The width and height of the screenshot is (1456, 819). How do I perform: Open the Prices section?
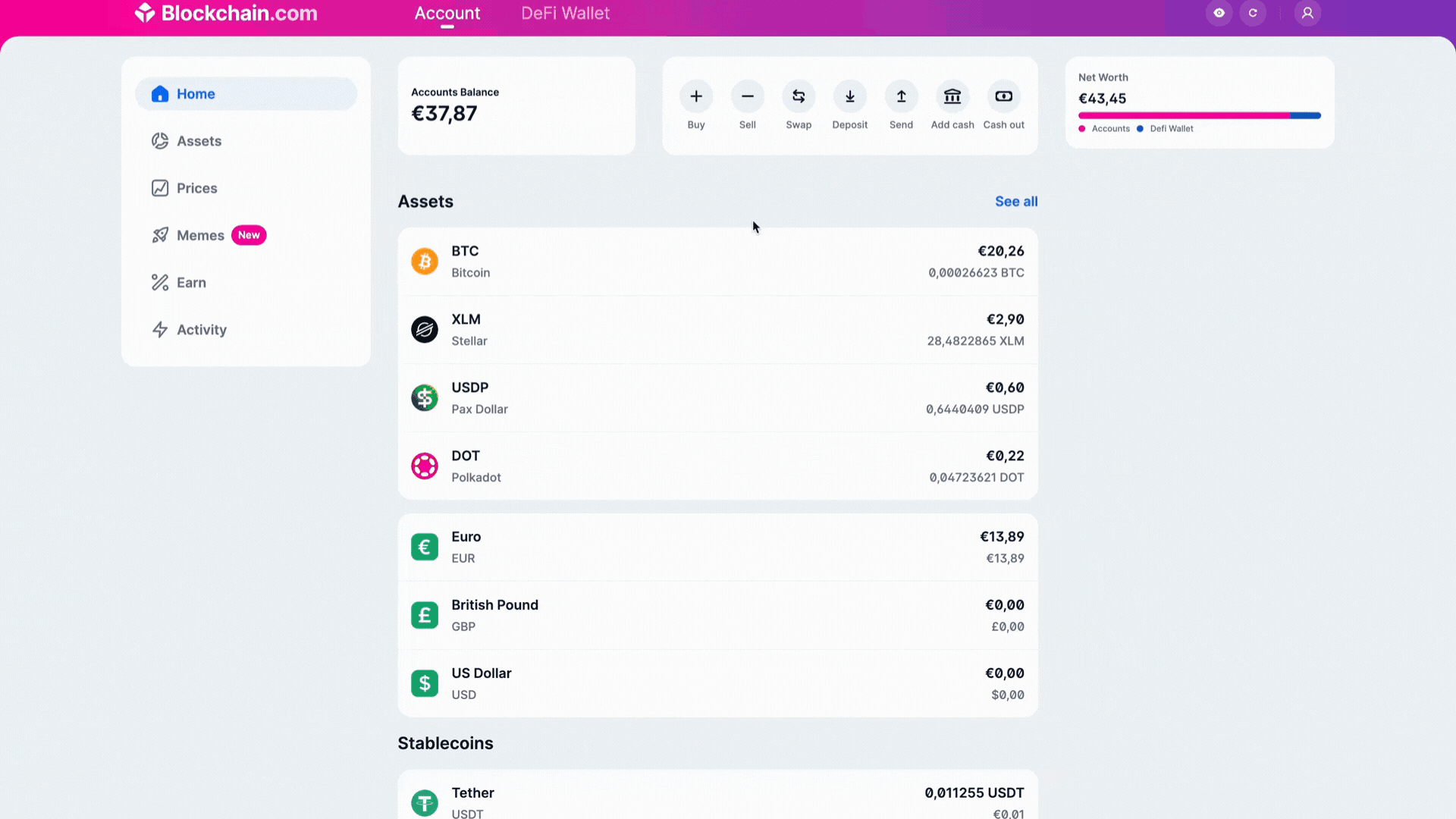pyautogui.click(x=196, y=188)
